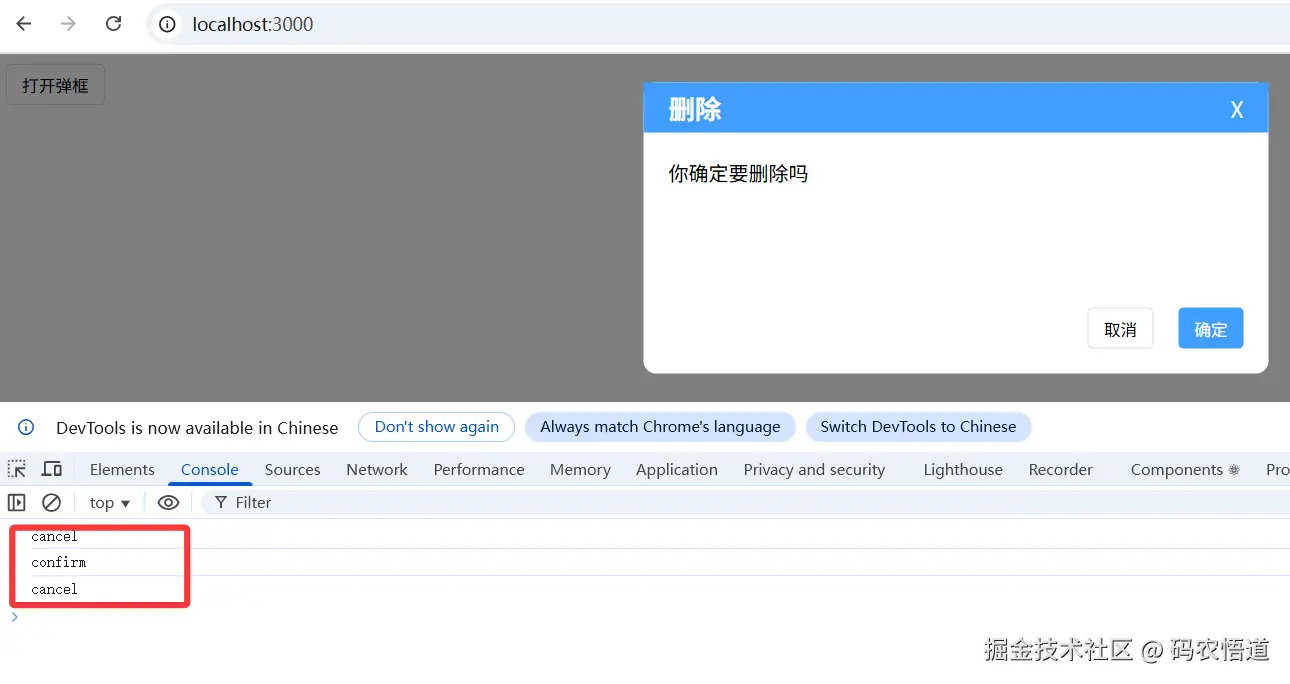Open the top JavaScript context dropdown
The image size is (1290, 684).
click(x=110, y=502)
